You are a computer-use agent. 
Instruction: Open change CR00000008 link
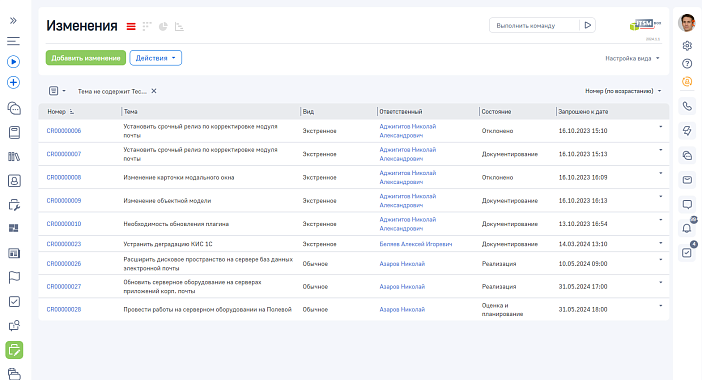coord(64,177)
